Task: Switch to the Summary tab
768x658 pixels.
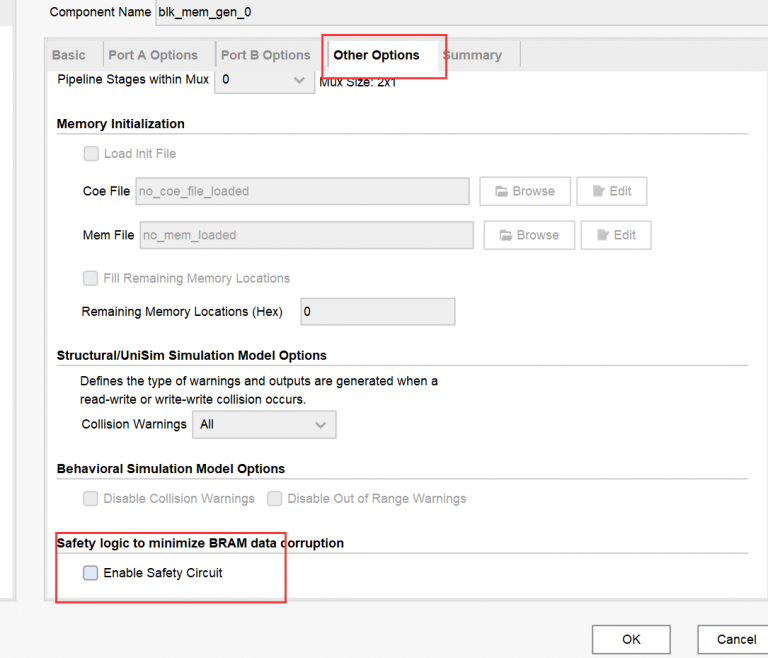Action: pos(473,55)
